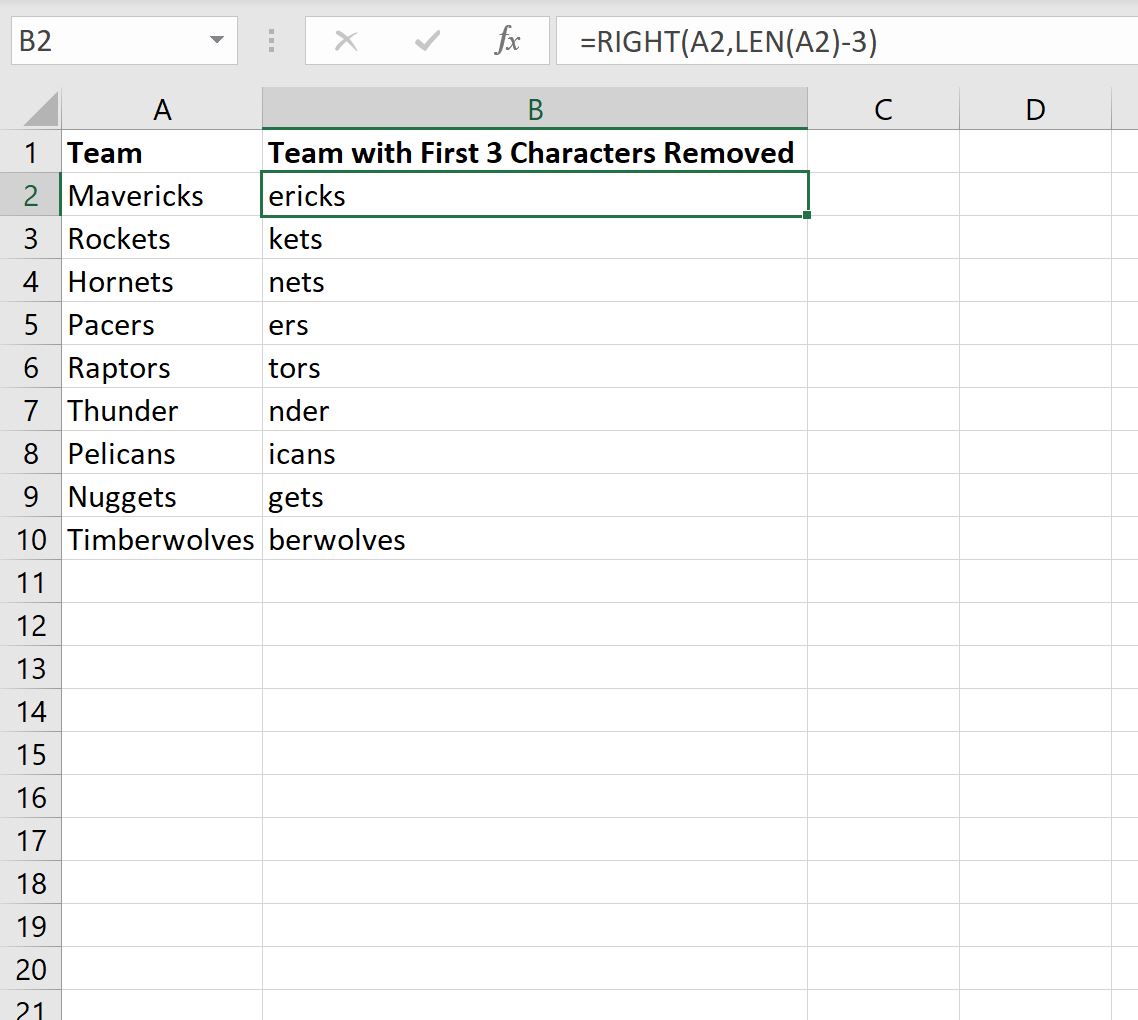Select the 'tors' cell
The height and width of the screenshot is (1020, 1138).
pos(535,367)
